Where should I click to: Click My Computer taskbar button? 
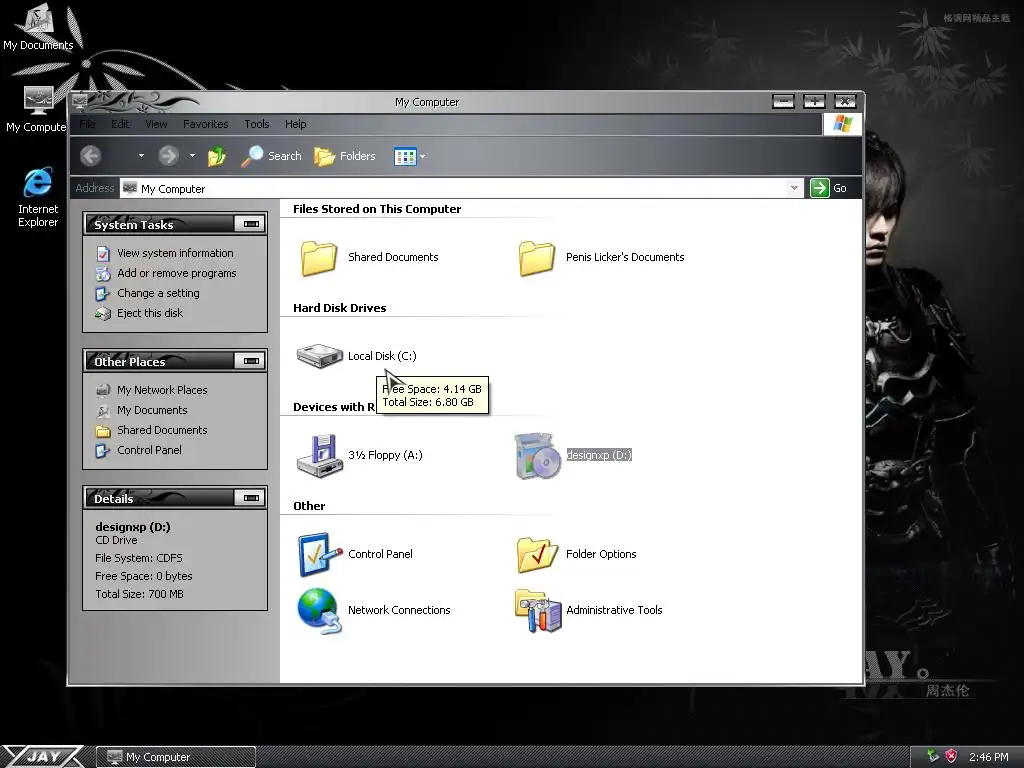[x=176, y=757]
